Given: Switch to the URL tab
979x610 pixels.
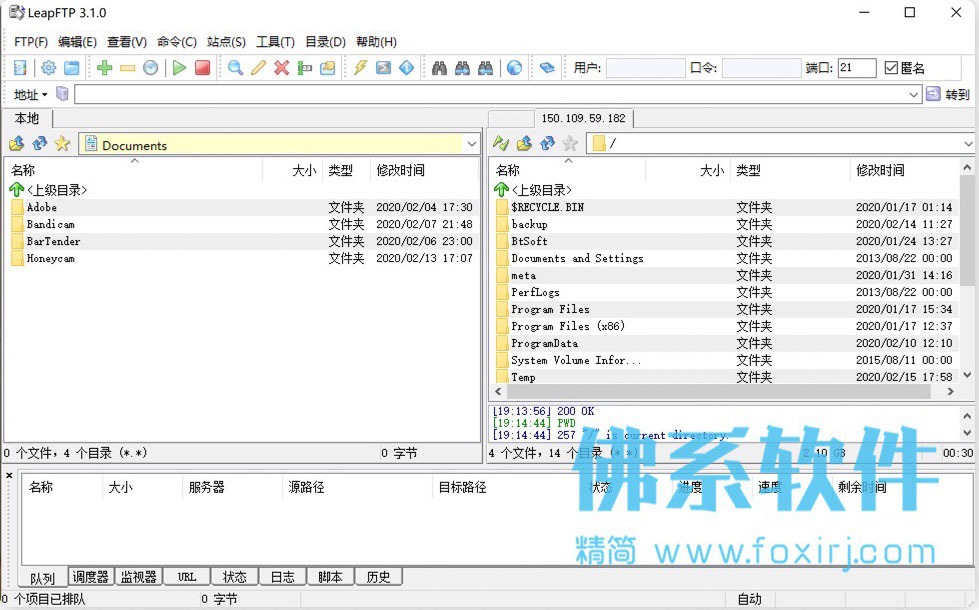Looking at the screenshot, I should (187, 577).
